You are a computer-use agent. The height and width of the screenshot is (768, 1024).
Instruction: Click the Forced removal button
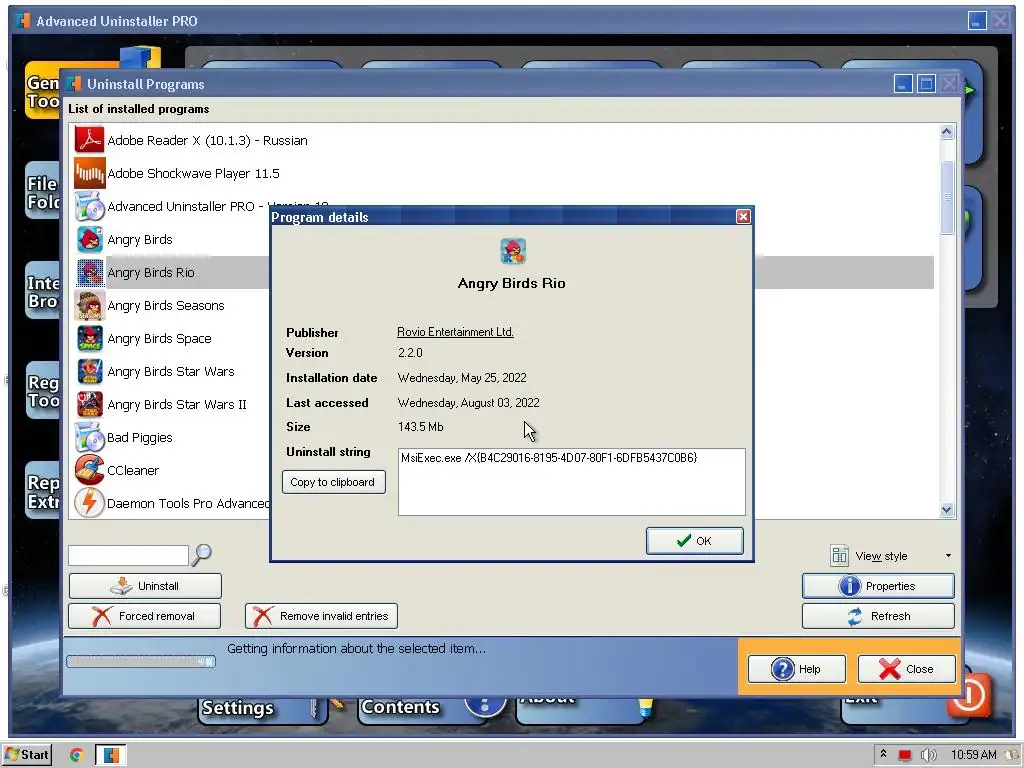pos(144,616)
